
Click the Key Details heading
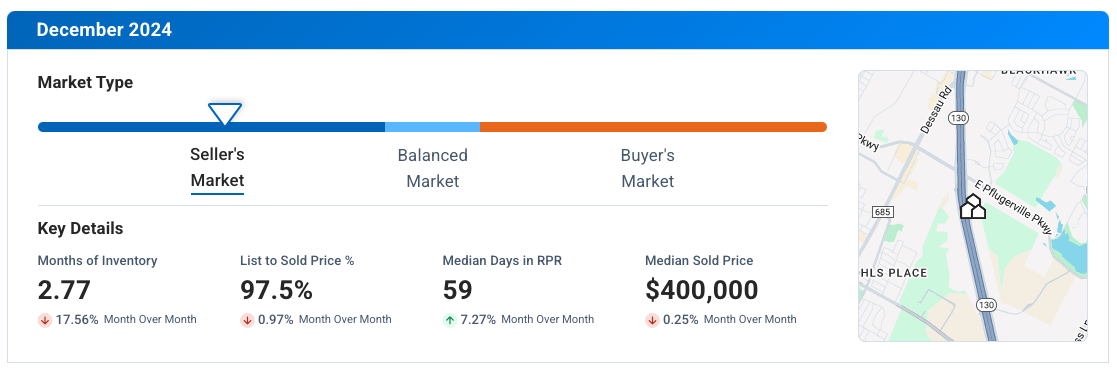pyautogui.click(x=80, y=229)
